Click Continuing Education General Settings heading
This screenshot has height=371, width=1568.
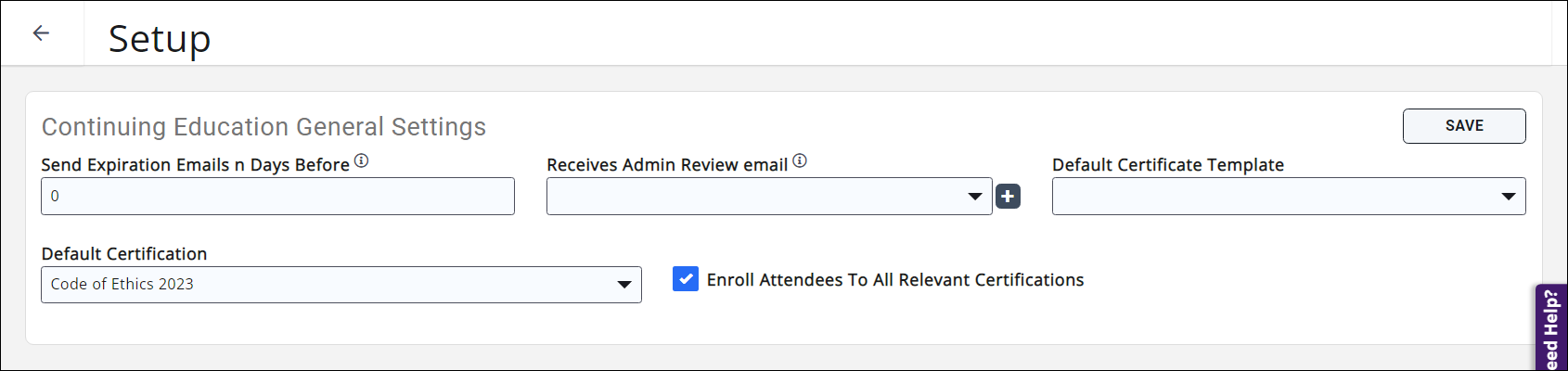263,127
